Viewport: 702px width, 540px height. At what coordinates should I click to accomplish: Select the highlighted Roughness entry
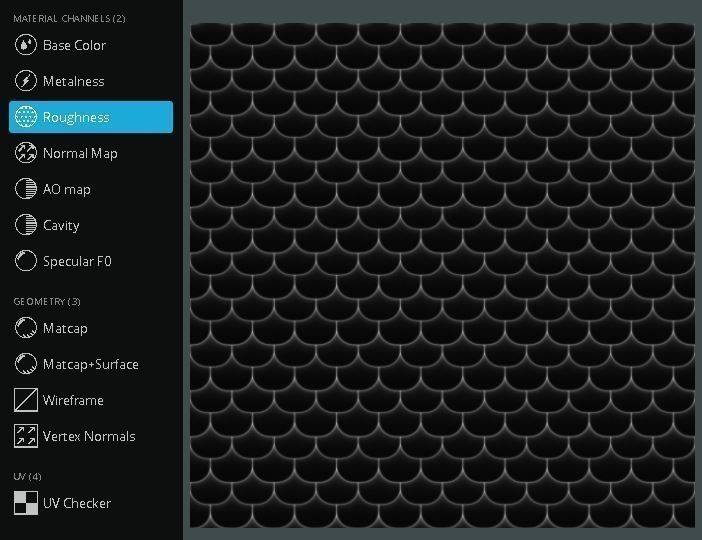coord(91,117)
